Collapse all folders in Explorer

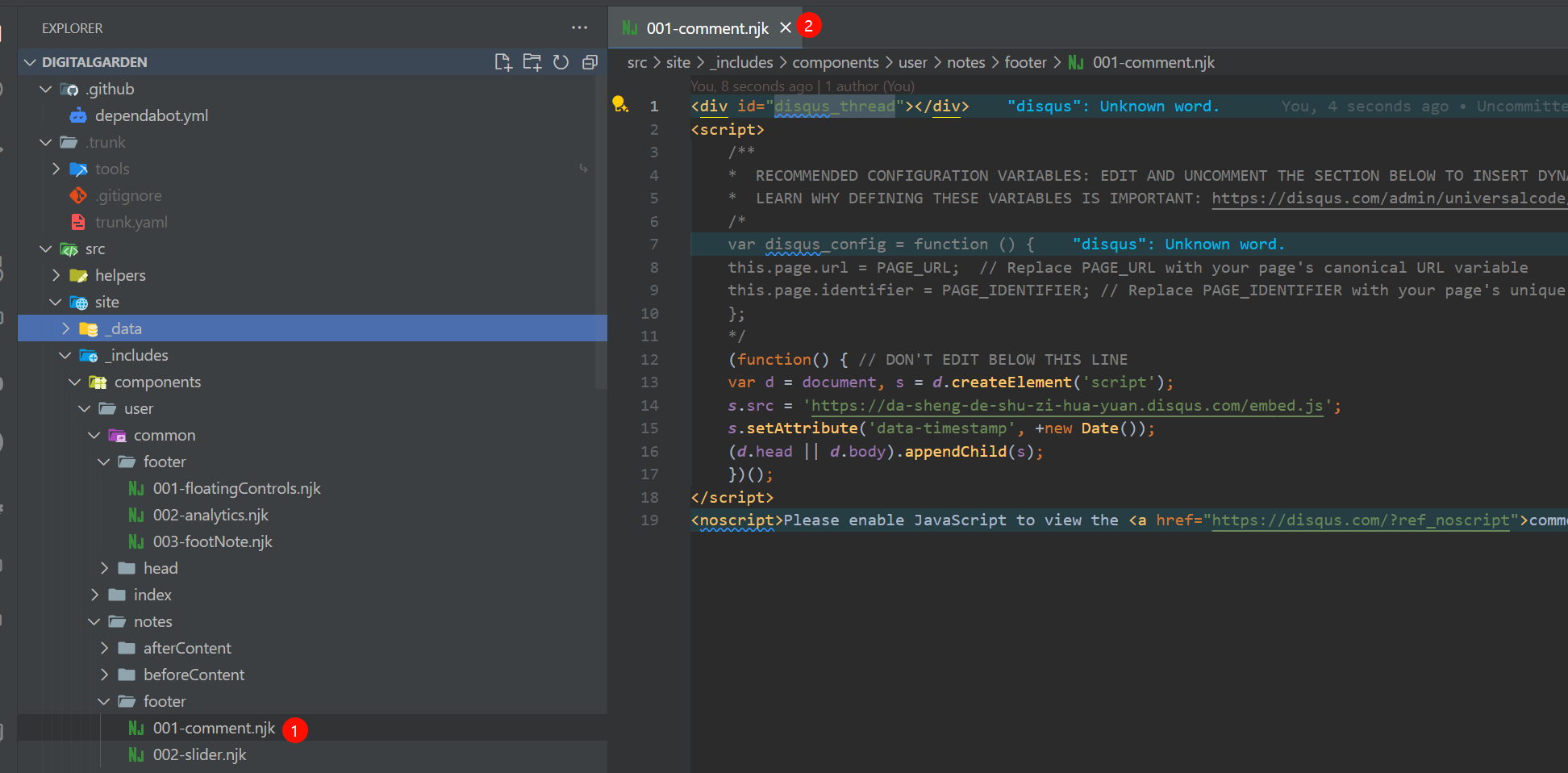coord(590,62)
